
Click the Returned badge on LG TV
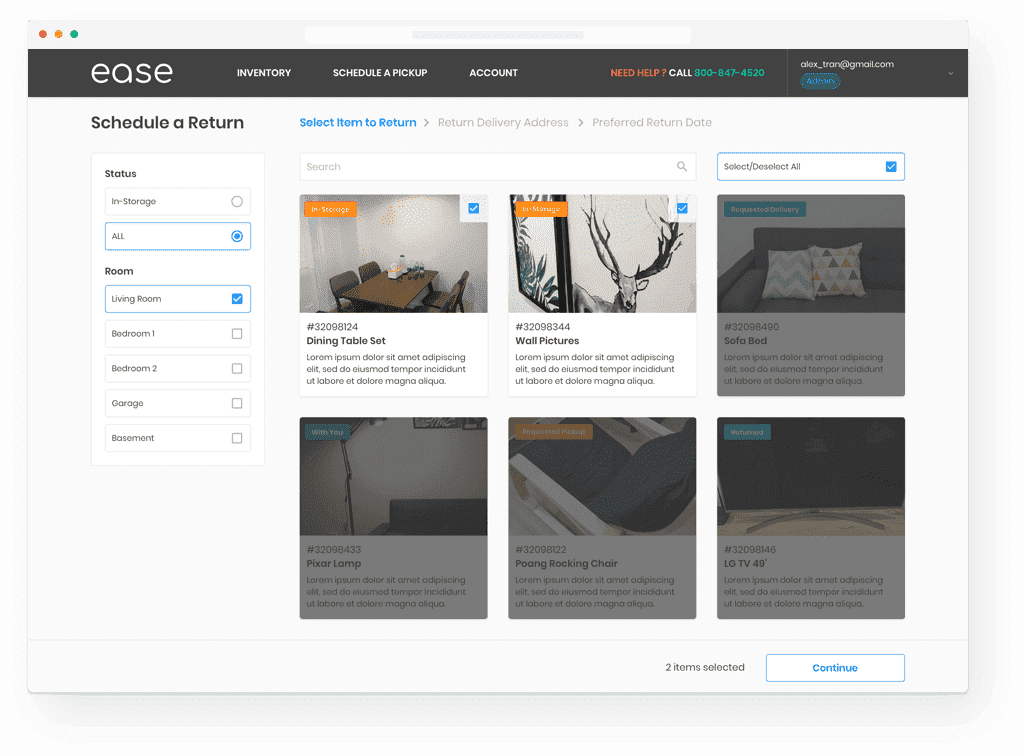pos(747,432)
